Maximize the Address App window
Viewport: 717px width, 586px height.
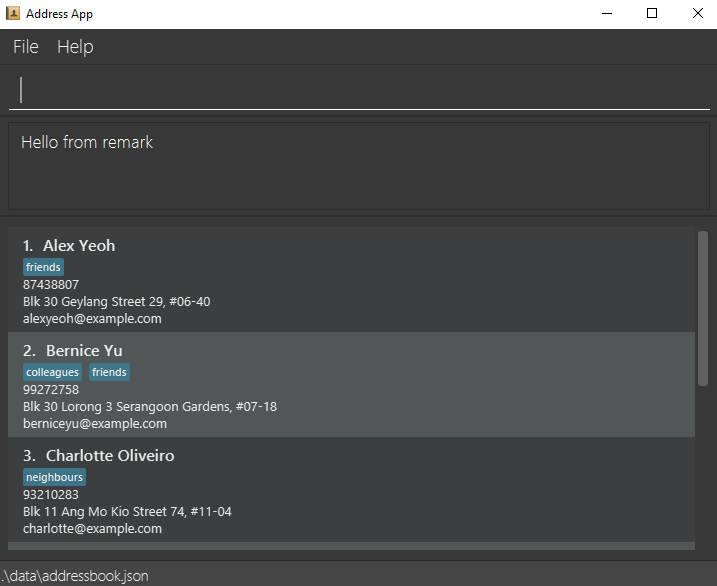pyautogui.click(x=652, y=14)
